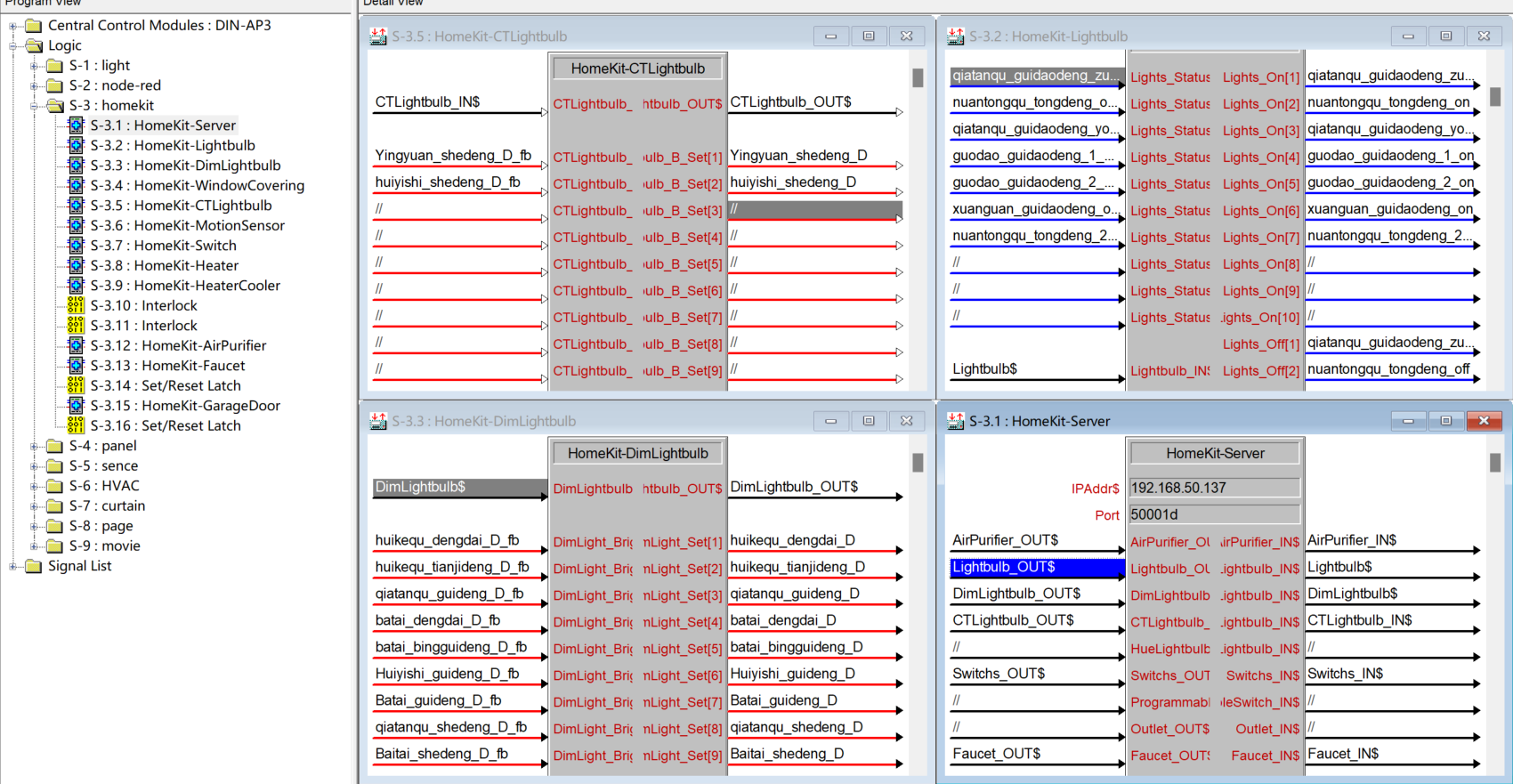Viewport: 1513px width, 784px height.
Task: Select Yingyuan_shedeng_D_fb input signal
Action: click(453, 156)
